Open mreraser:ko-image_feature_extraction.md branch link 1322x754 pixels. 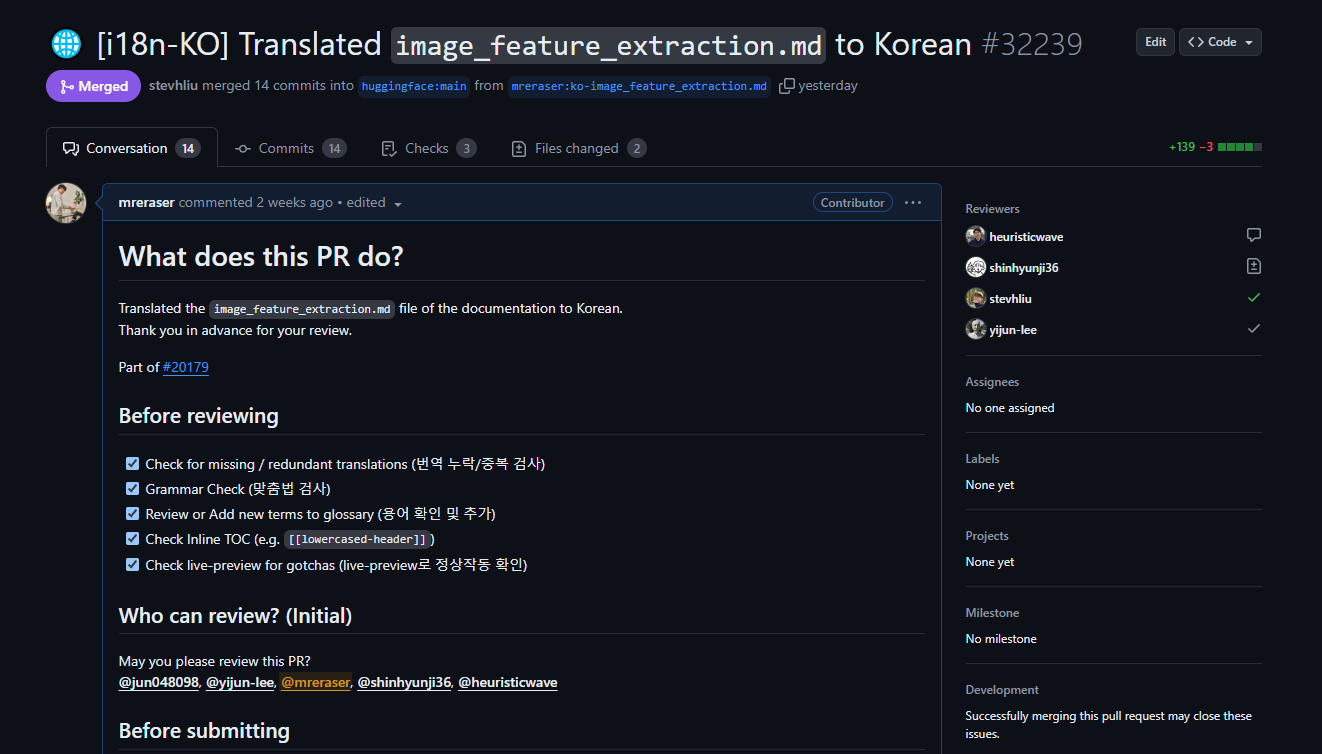pyautogui.click(x=639, y=86)
